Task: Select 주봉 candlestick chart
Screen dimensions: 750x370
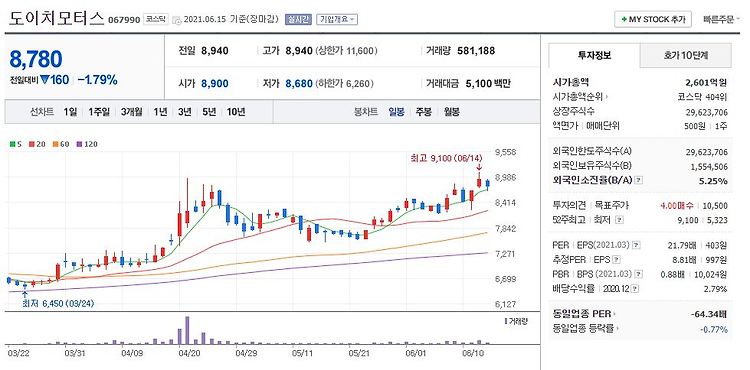Action: pyautogui.click(x=423, y=112)
